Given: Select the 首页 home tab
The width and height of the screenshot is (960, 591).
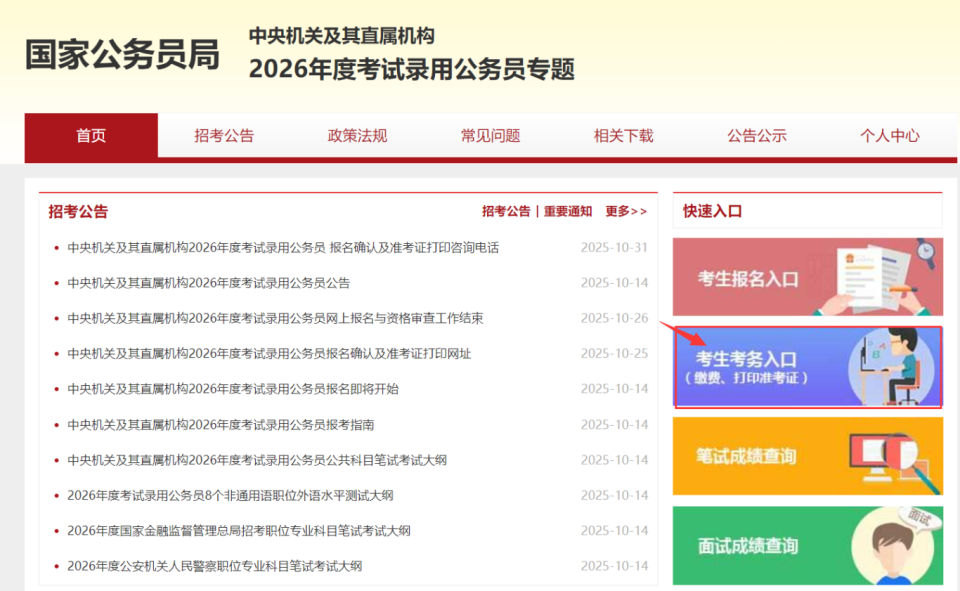Looking at the screenshot, I should [89, 137].
